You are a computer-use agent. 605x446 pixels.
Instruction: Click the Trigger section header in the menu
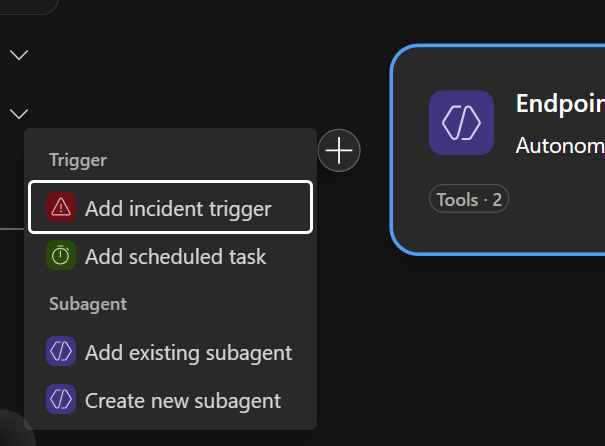78,160
